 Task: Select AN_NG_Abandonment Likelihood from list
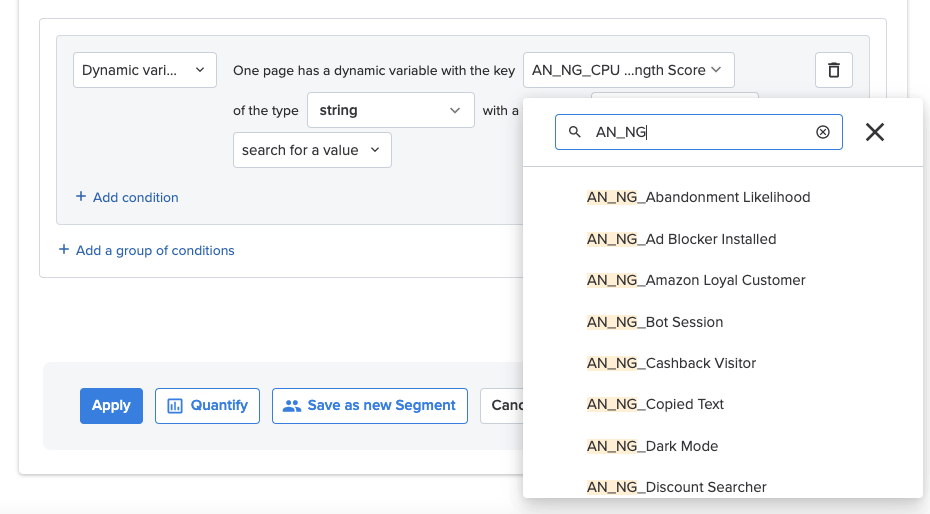(x=698, y=197)
